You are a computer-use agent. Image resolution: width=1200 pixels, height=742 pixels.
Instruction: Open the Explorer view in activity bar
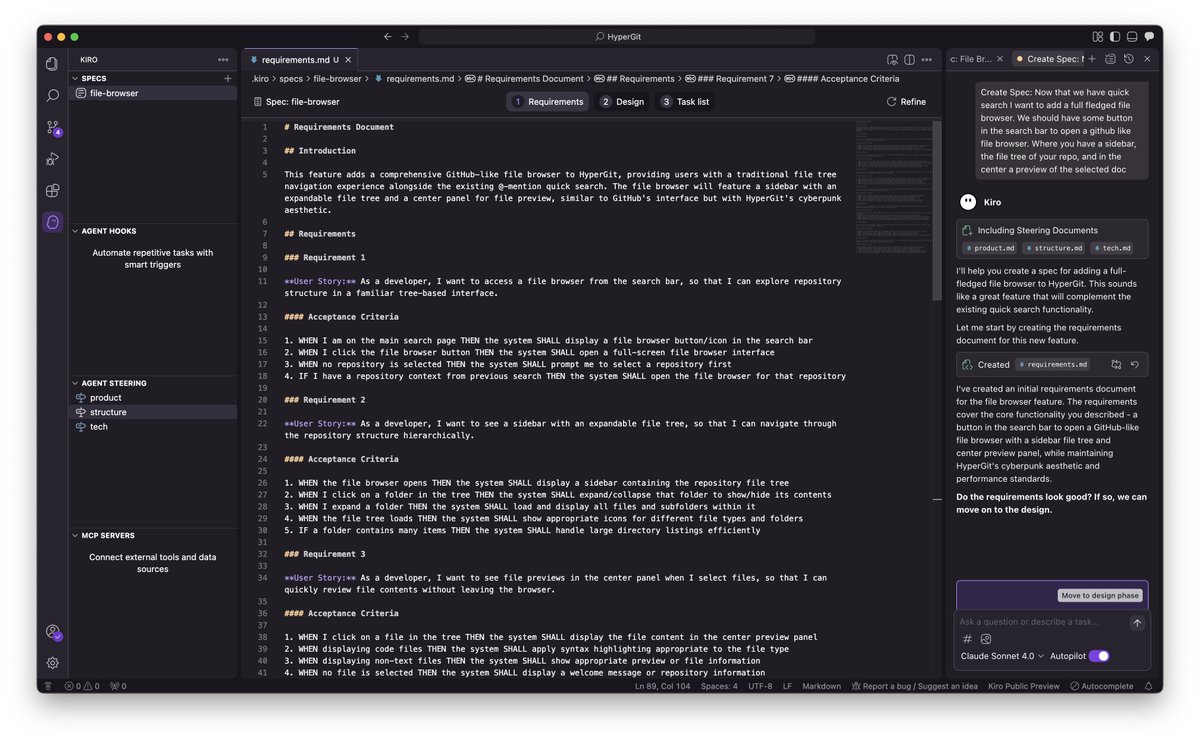point(52,63)
